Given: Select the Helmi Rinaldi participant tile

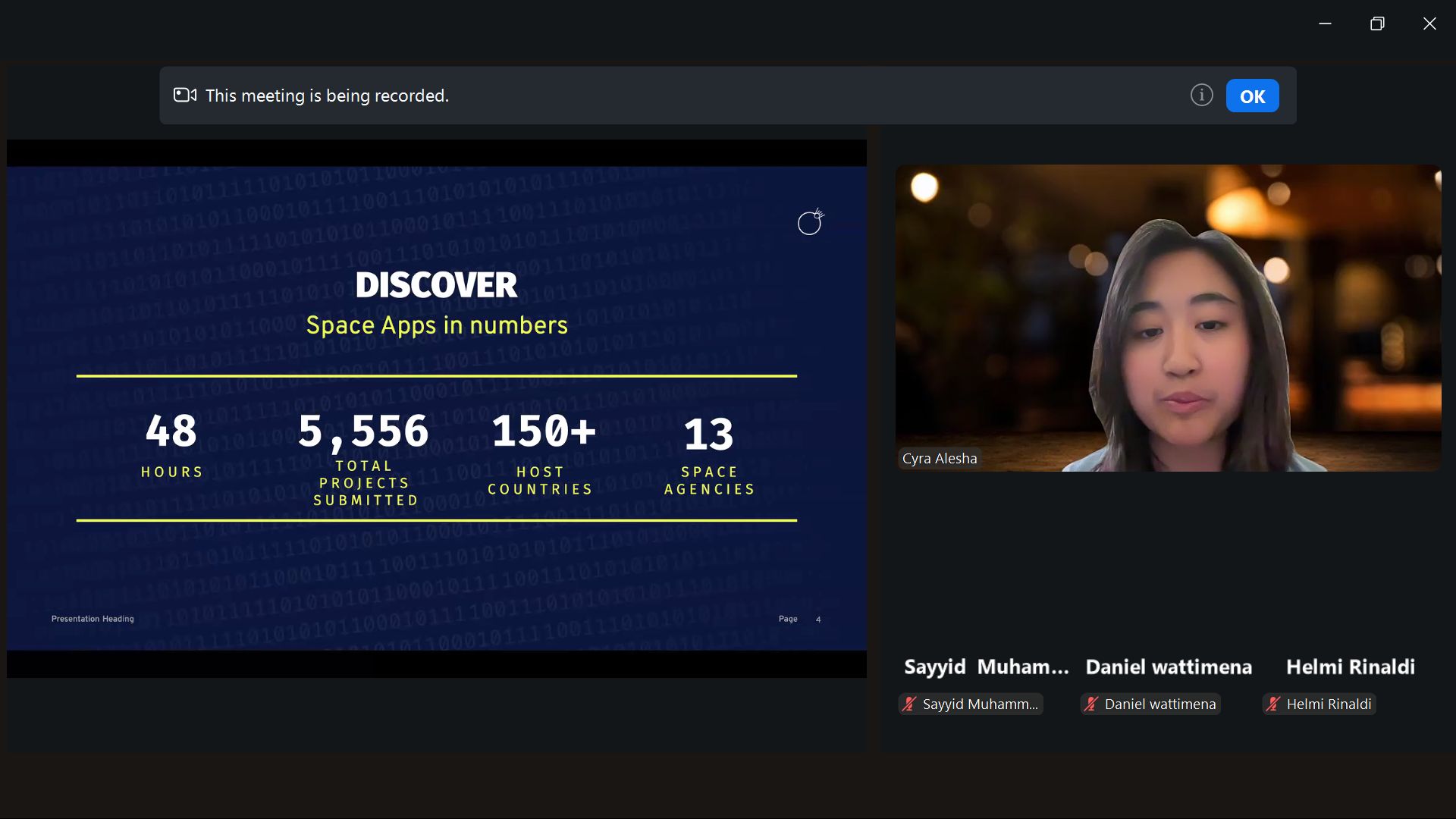Looking at the screenshot, I should tap(1350, 667).
